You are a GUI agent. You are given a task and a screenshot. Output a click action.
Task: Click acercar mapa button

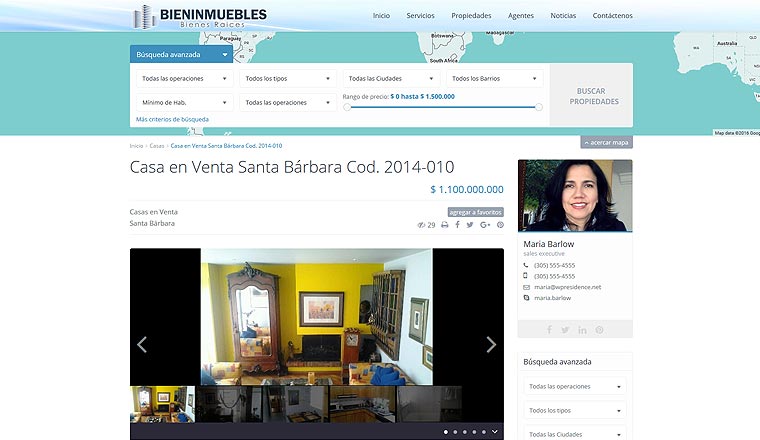[x=606, y=142]
